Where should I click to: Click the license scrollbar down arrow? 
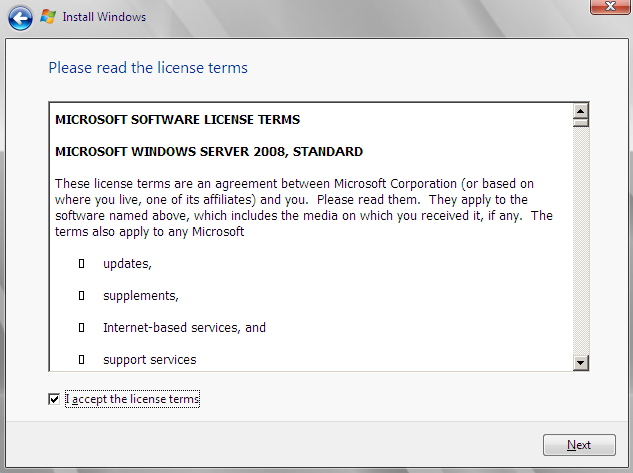[581, 363]
